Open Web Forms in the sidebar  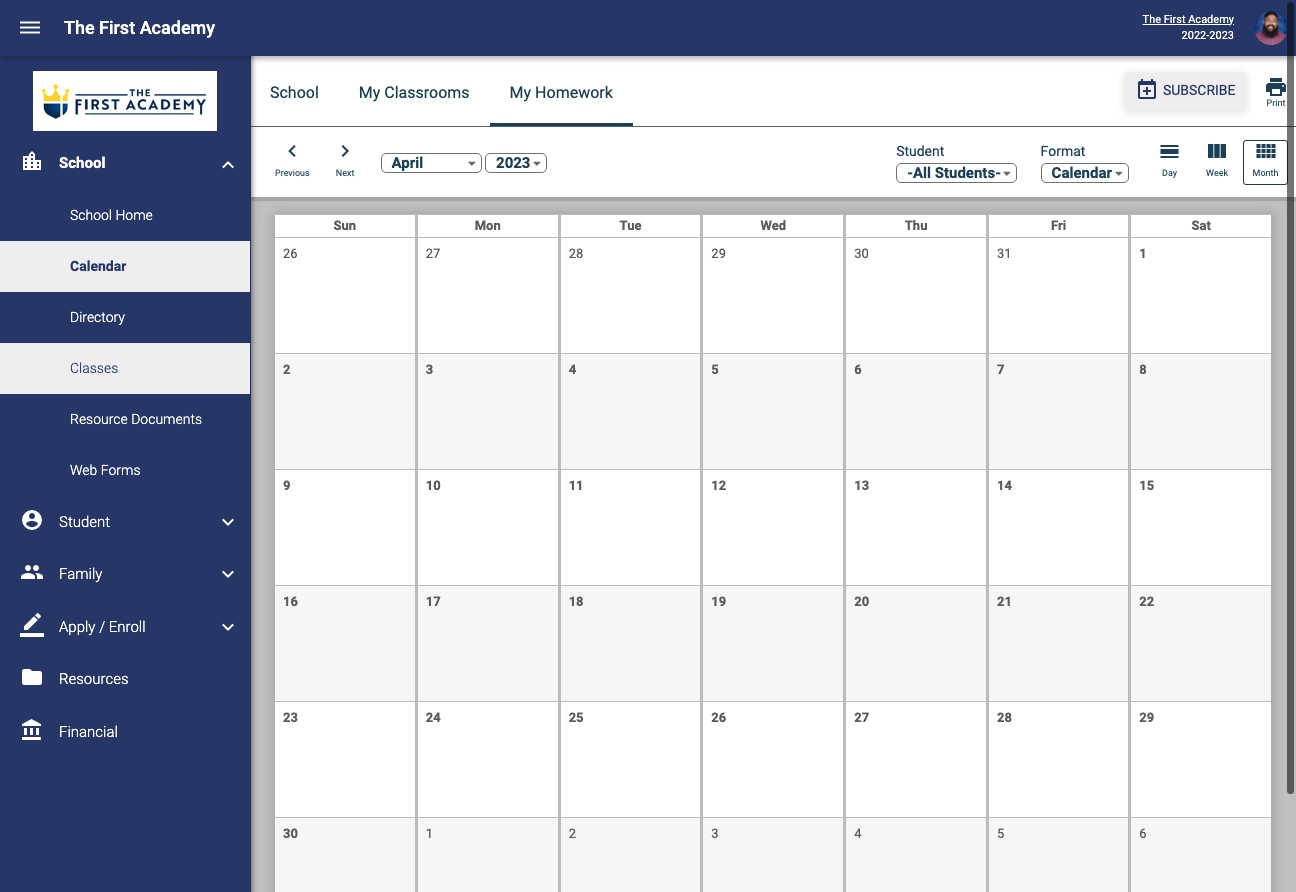tap(125, 470)
